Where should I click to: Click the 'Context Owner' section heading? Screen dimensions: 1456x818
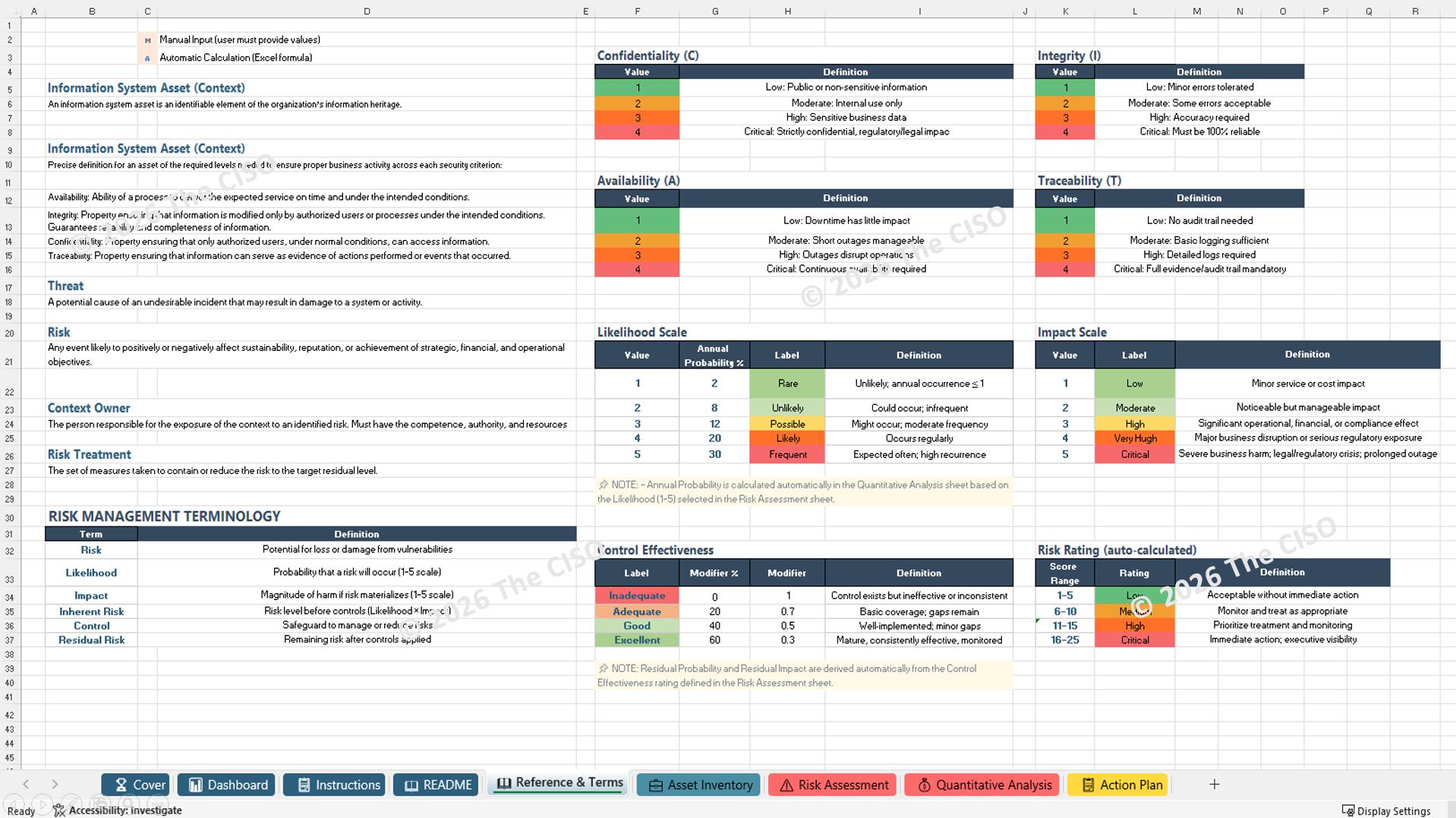(x=89, y=408)
